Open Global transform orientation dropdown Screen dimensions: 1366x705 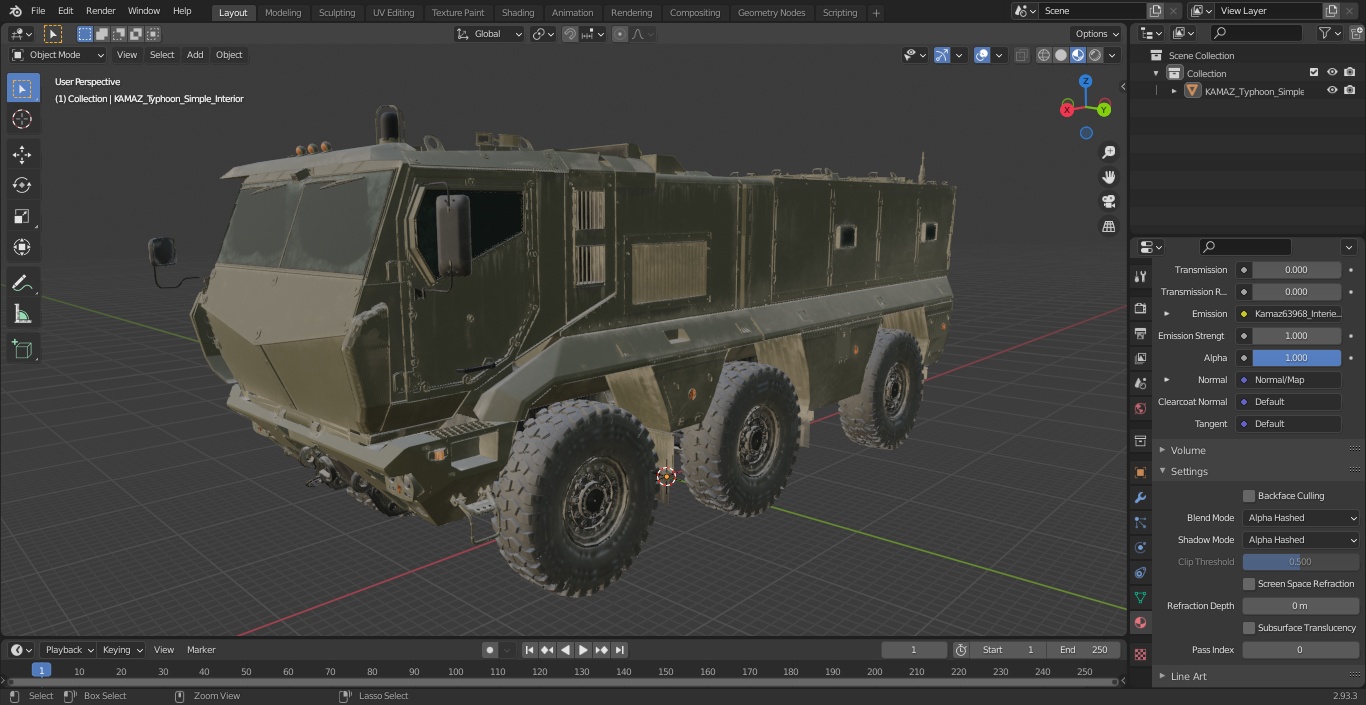[x=490, y=34]
